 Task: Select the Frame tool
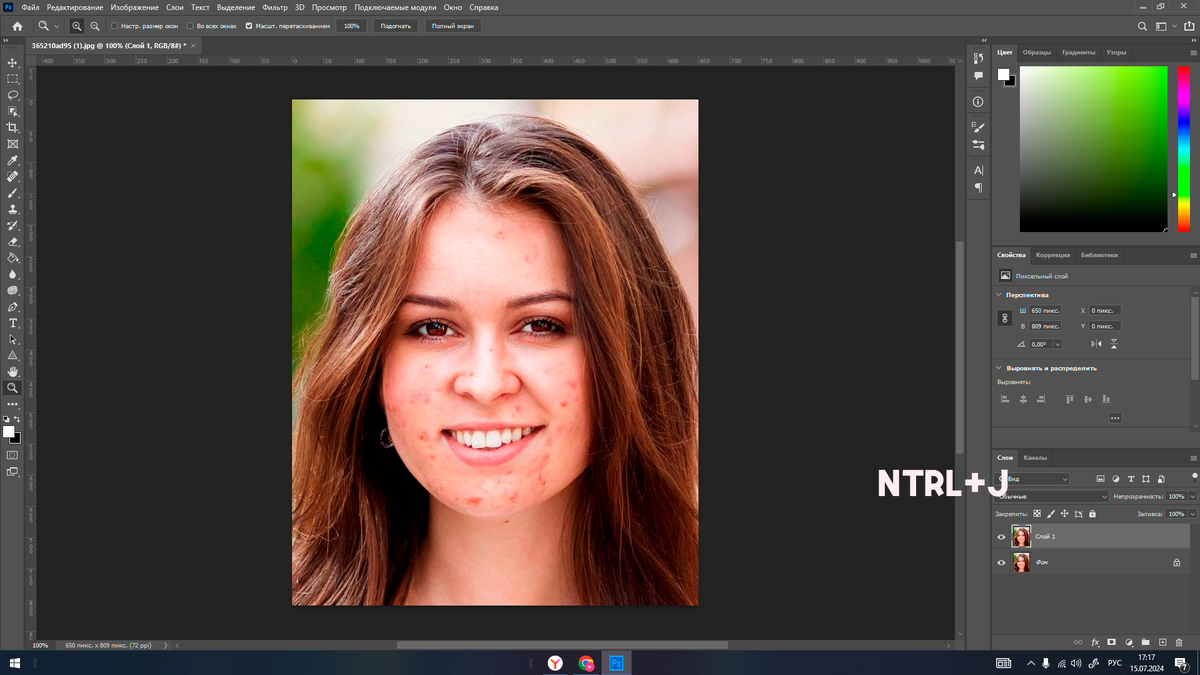click(x=13, y=144)
